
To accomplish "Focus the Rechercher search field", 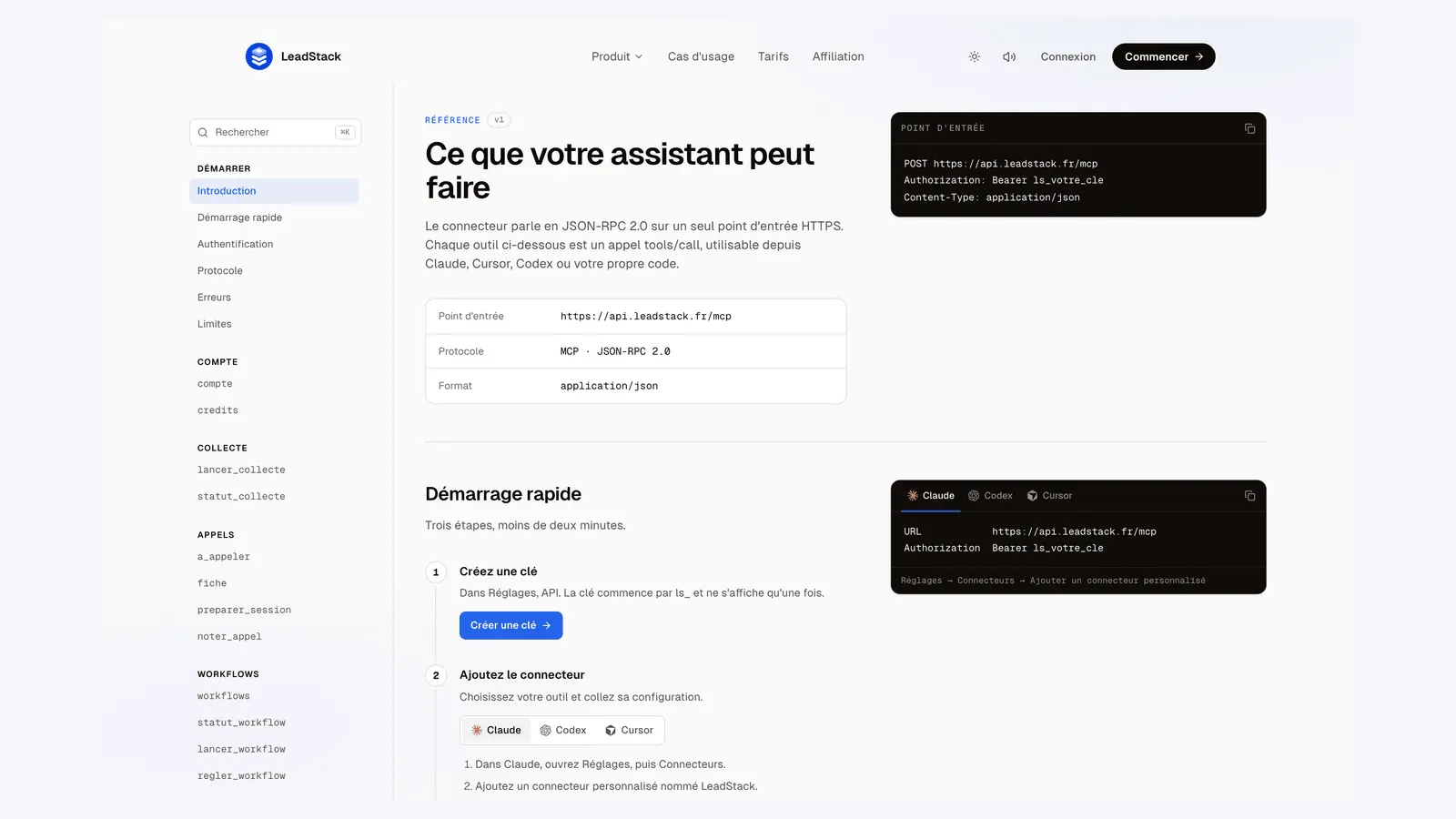I will [276, 133].
